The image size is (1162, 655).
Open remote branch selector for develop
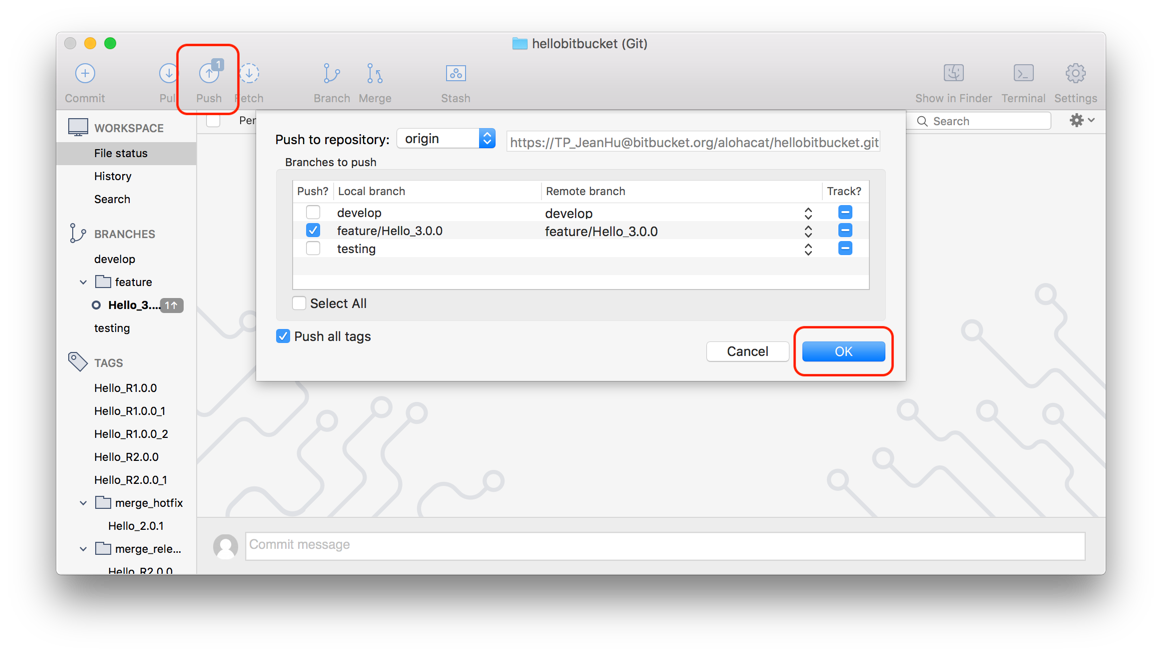coord(808,213)
